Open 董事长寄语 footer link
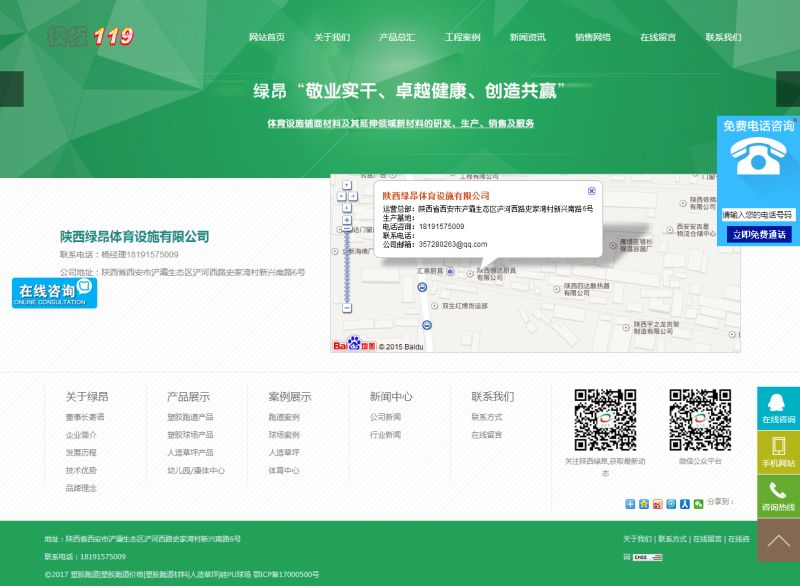 click(x=85, y=417)
